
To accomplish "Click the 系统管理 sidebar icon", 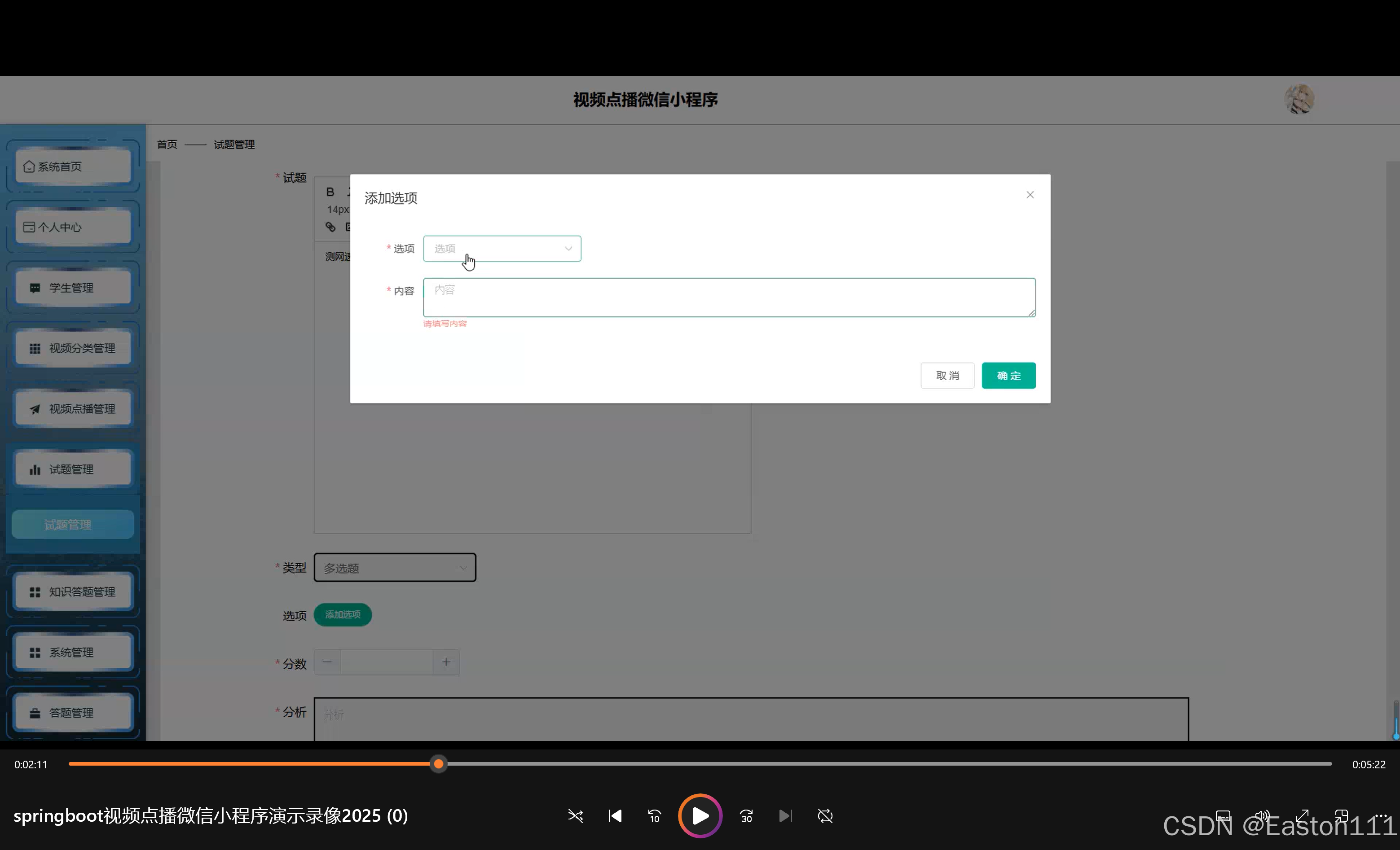I will click(x=73, y=652).
